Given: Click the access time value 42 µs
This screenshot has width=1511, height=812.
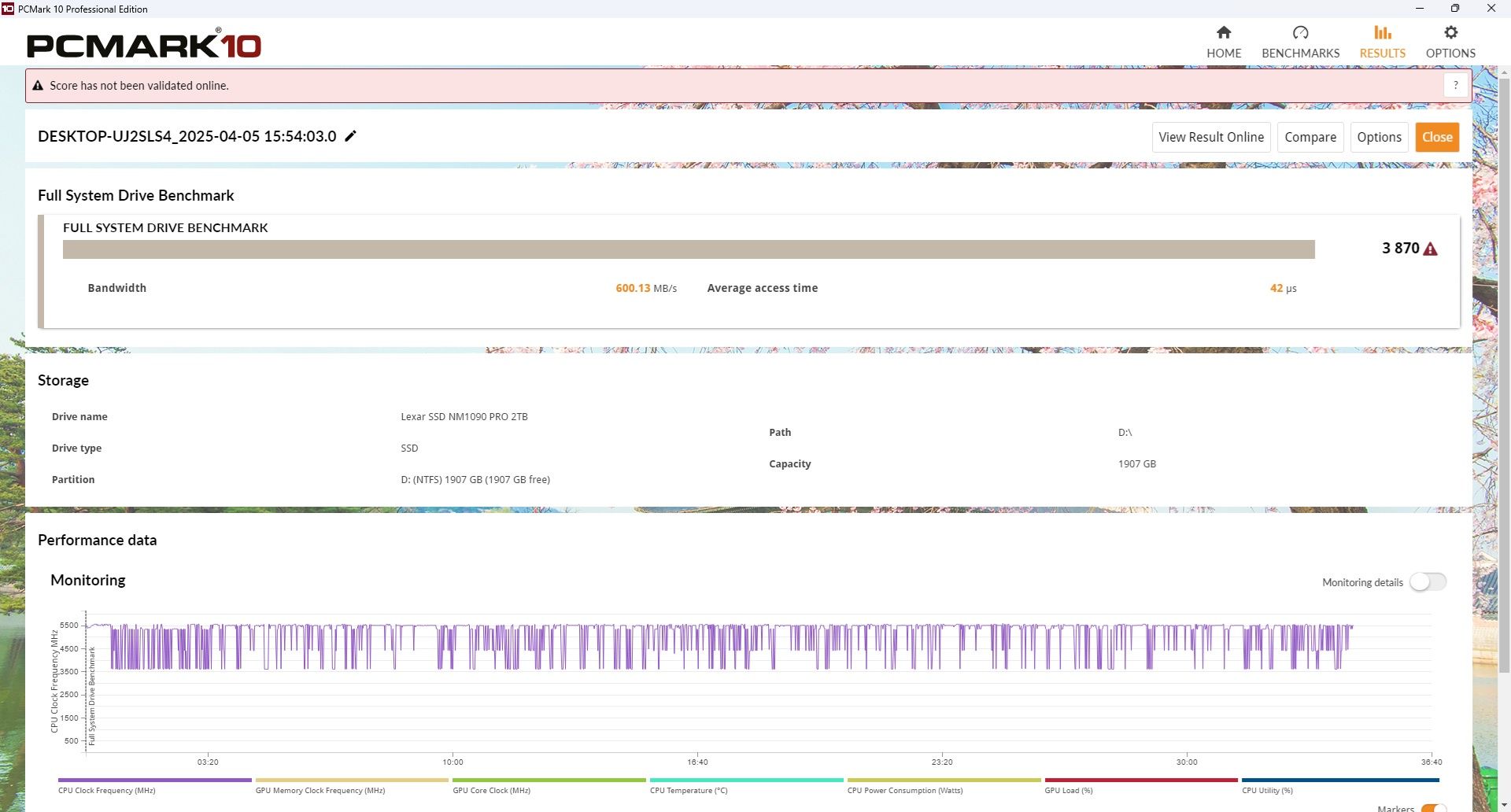Looking at the screenshot, I should pyautogui.click(x=1283, y=288).
